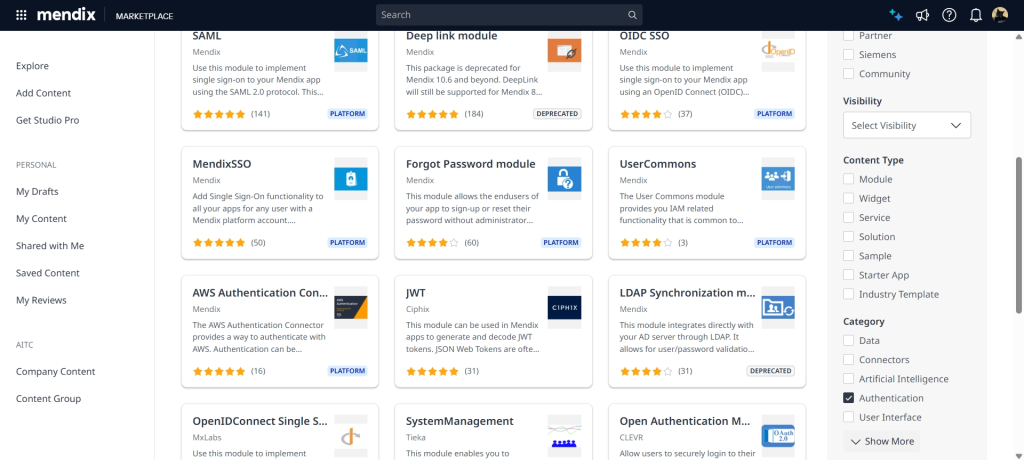Open the notifications bell icon
The image size is (1024, 460).
pyautogui.click(x=976, y=15)
